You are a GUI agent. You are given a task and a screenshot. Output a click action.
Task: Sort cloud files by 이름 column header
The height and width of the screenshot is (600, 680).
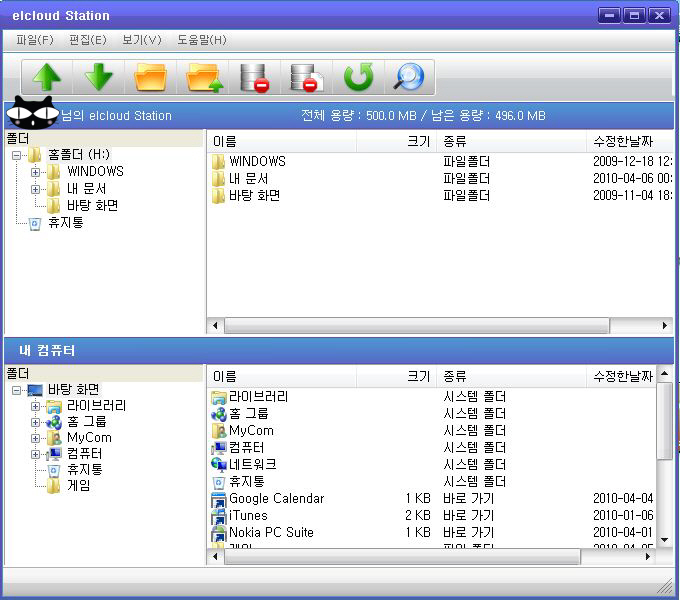tap(280, 142)
